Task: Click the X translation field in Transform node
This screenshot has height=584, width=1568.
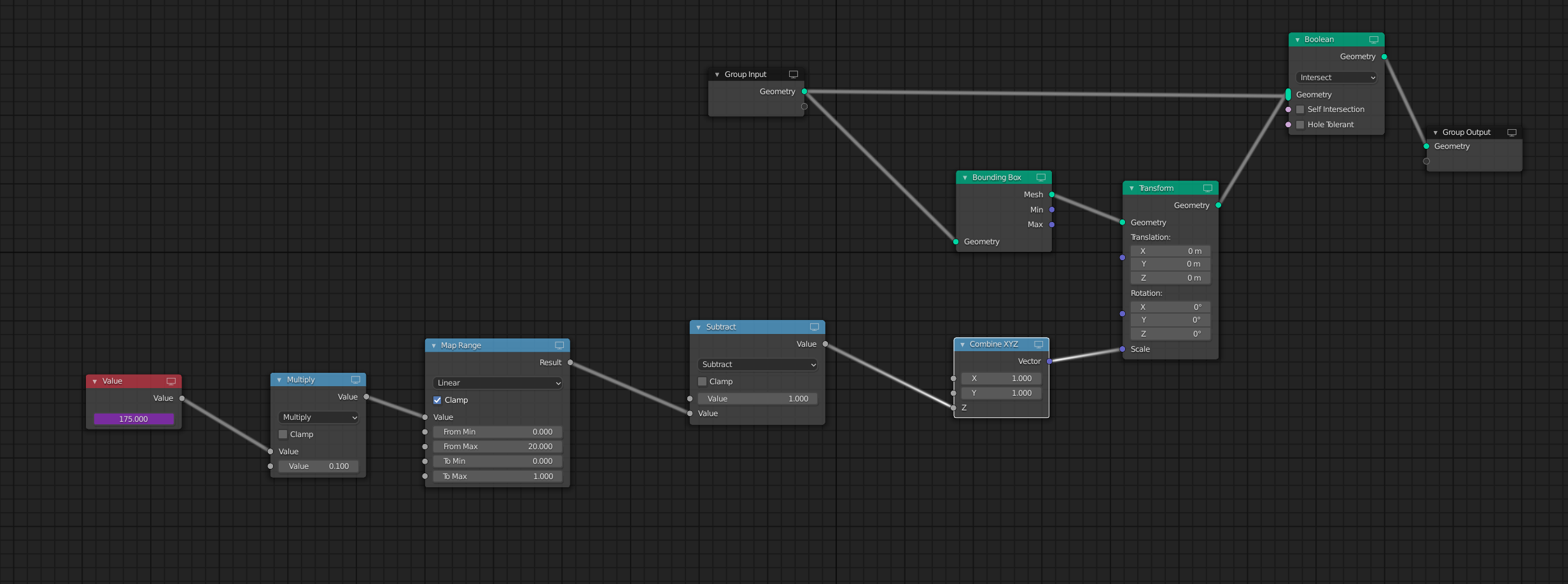Action: [1170, 251]
